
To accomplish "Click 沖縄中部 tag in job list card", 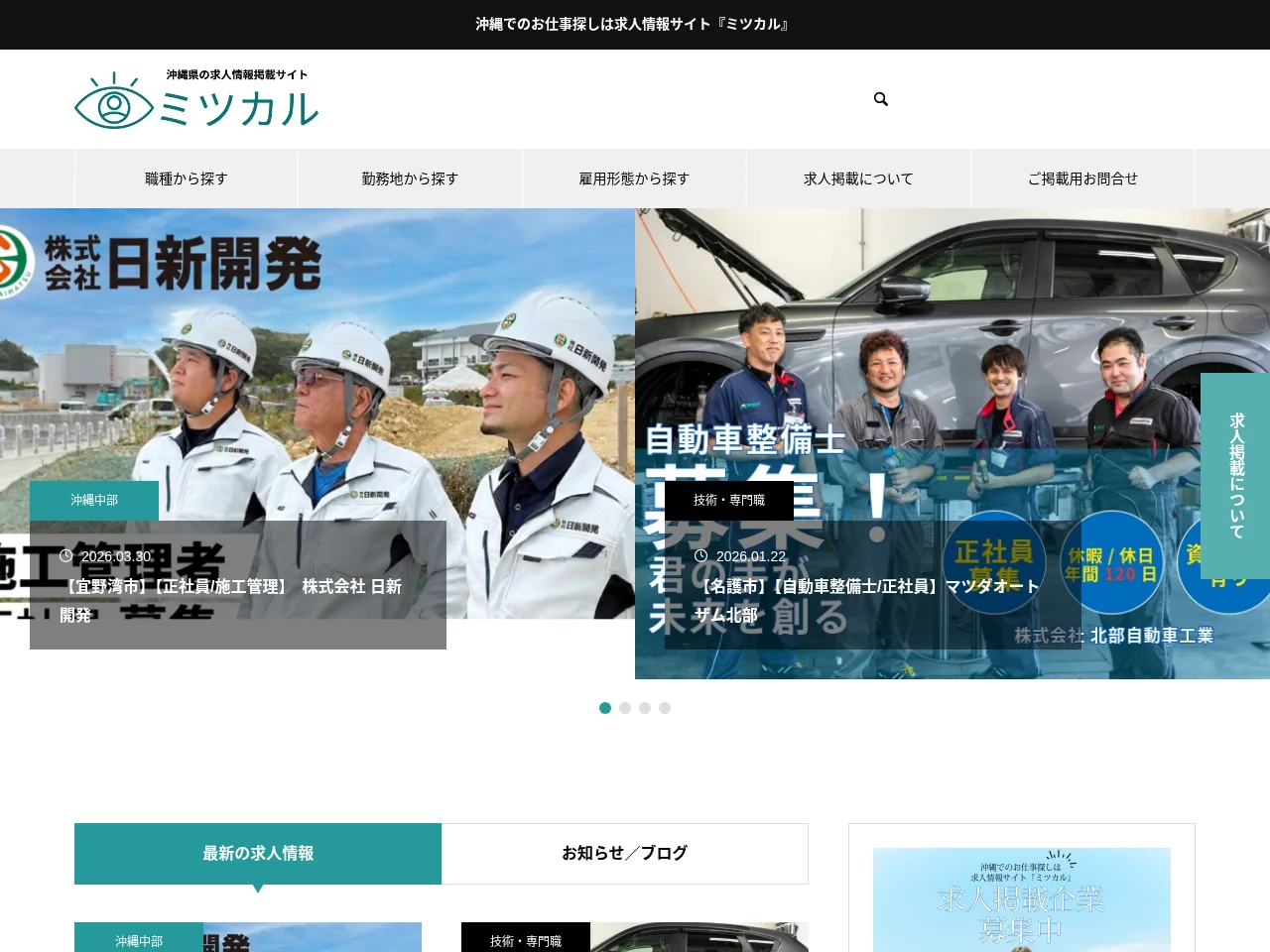I will tap(139, 940).
